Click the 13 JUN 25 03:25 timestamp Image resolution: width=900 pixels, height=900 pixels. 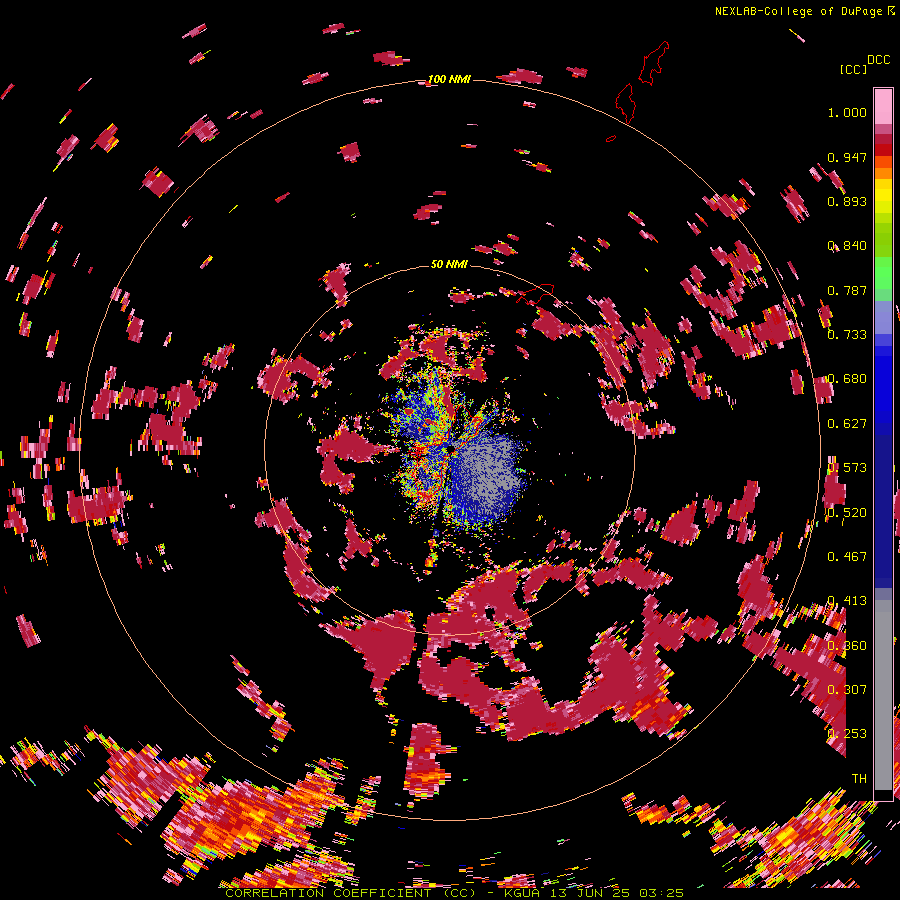click(x=618, y=893)
